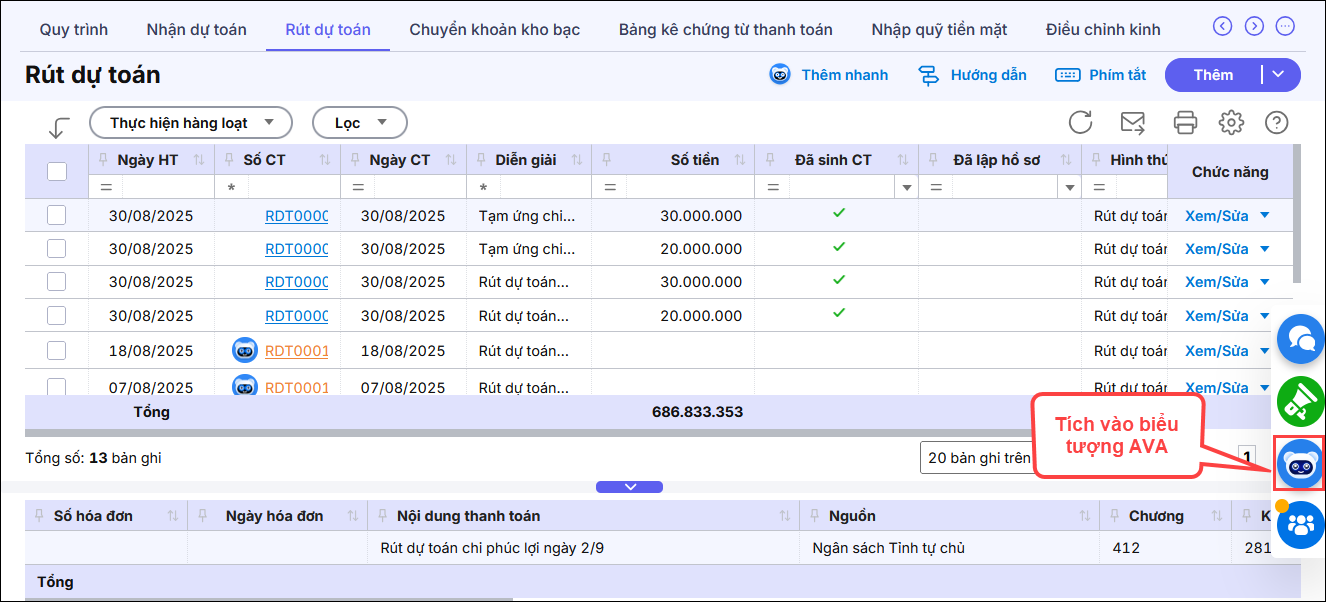Click the refresh icon in toolbar
1326x602 pixels.
(x=1080, y=123)
